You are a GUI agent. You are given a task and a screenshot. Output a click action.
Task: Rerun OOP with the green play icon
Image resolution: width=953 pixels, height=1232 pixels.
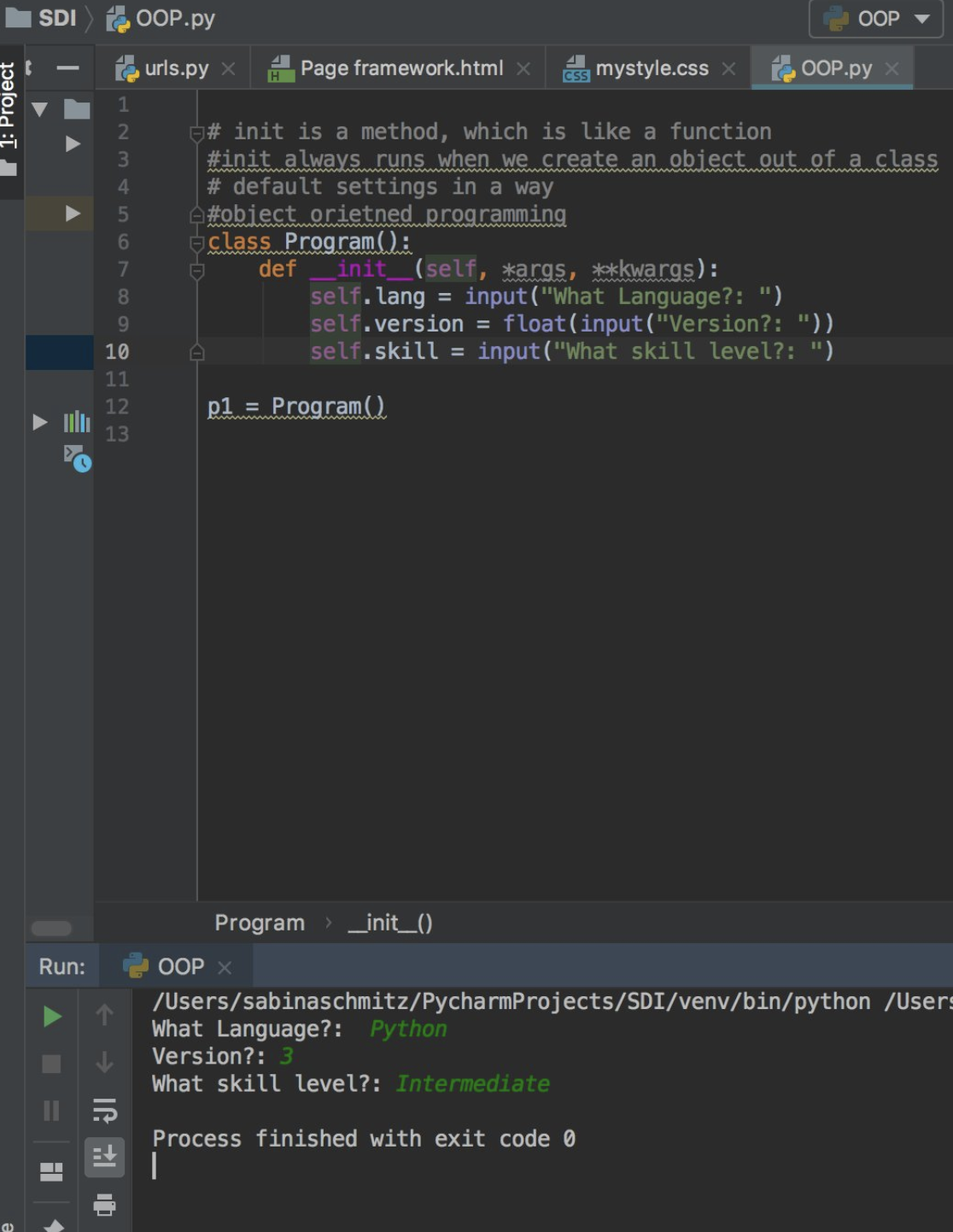click(52, 1016)
